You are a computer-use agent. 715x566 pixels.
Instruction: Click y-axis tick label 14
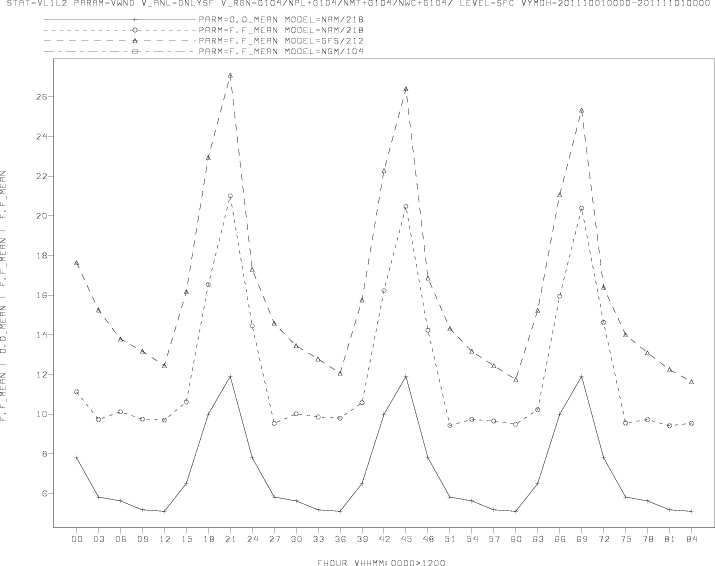41,335
